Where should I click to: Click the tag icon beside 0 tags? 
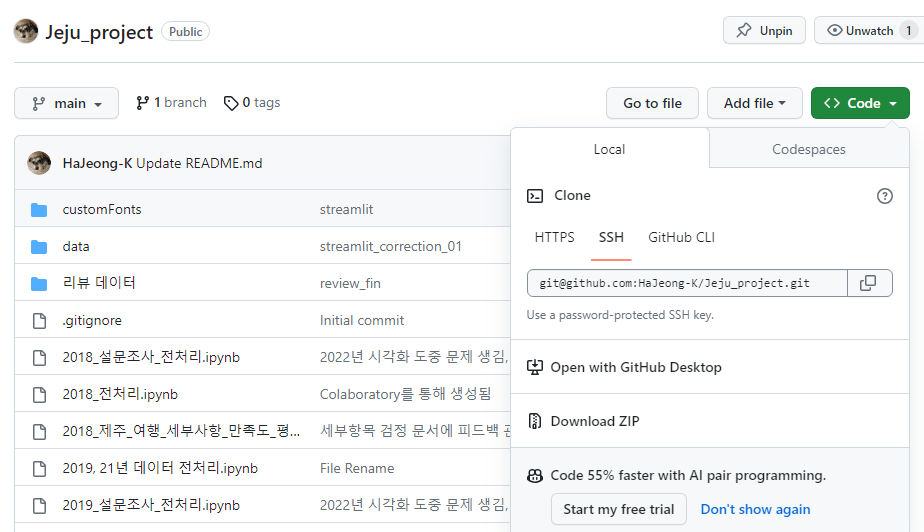click(230, 103)
